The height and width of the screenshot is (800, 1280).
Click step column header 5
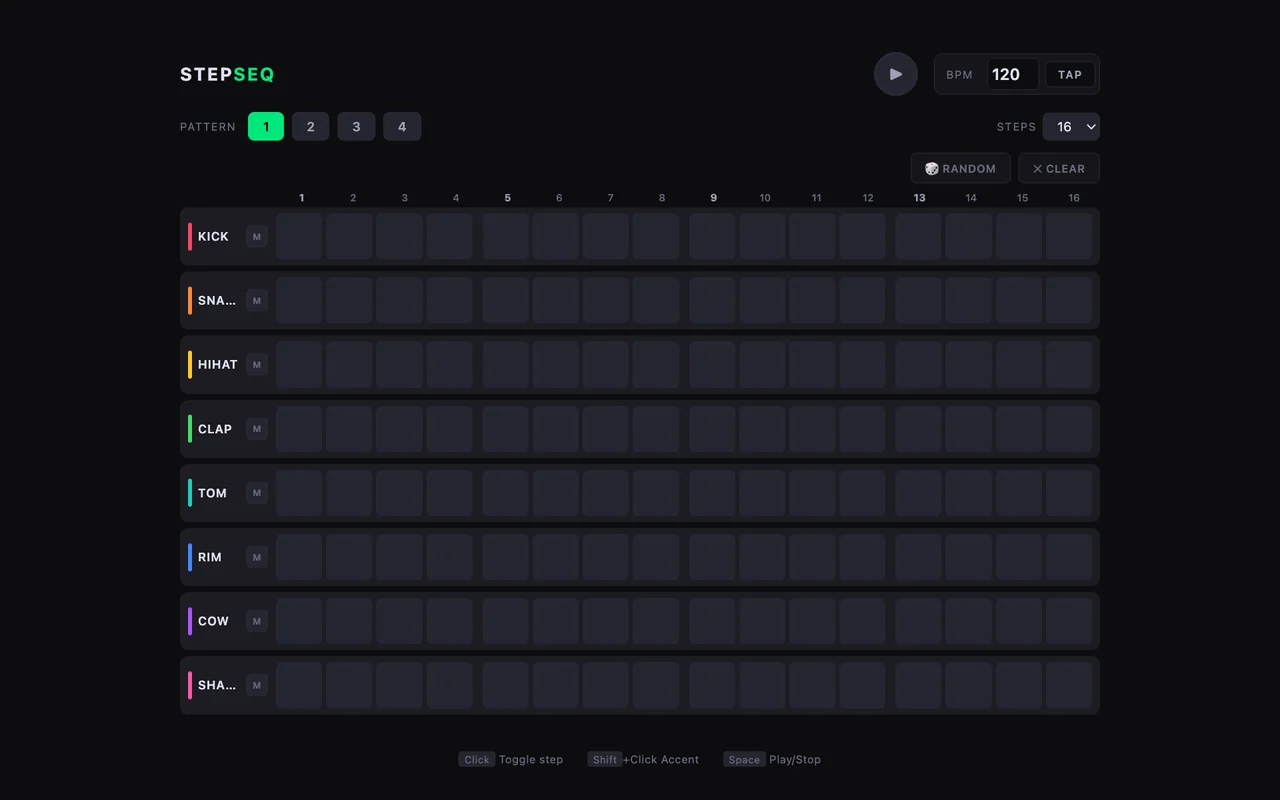pos(507,198)
